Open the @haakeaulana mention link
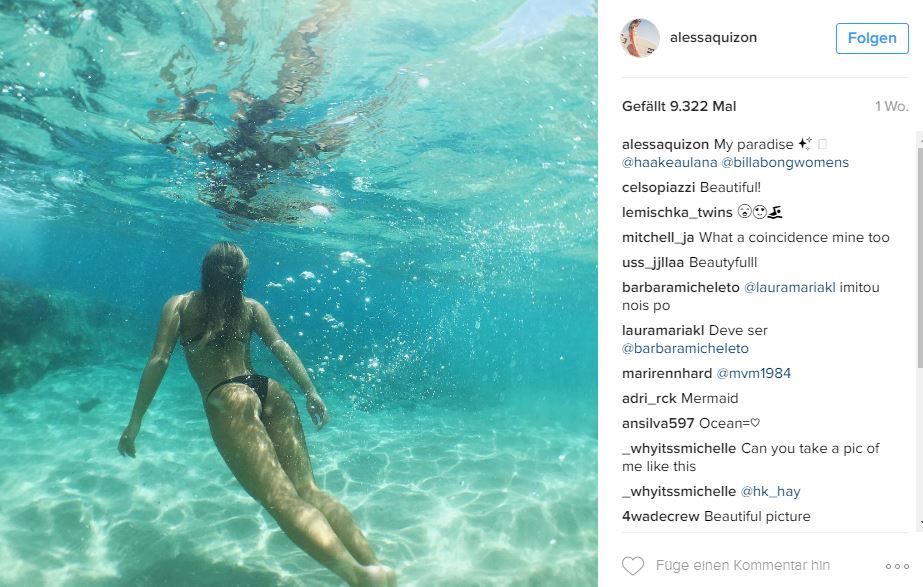 (669, 162)
